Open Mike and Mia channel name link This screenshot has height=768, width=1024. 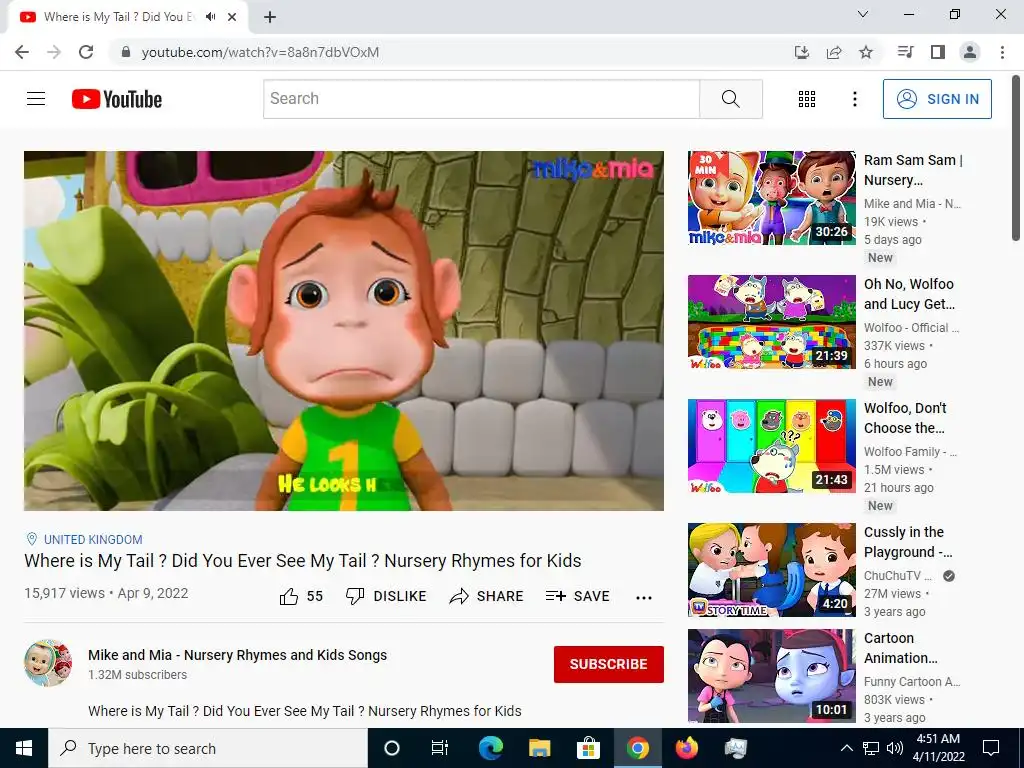(x=238, y=655)
